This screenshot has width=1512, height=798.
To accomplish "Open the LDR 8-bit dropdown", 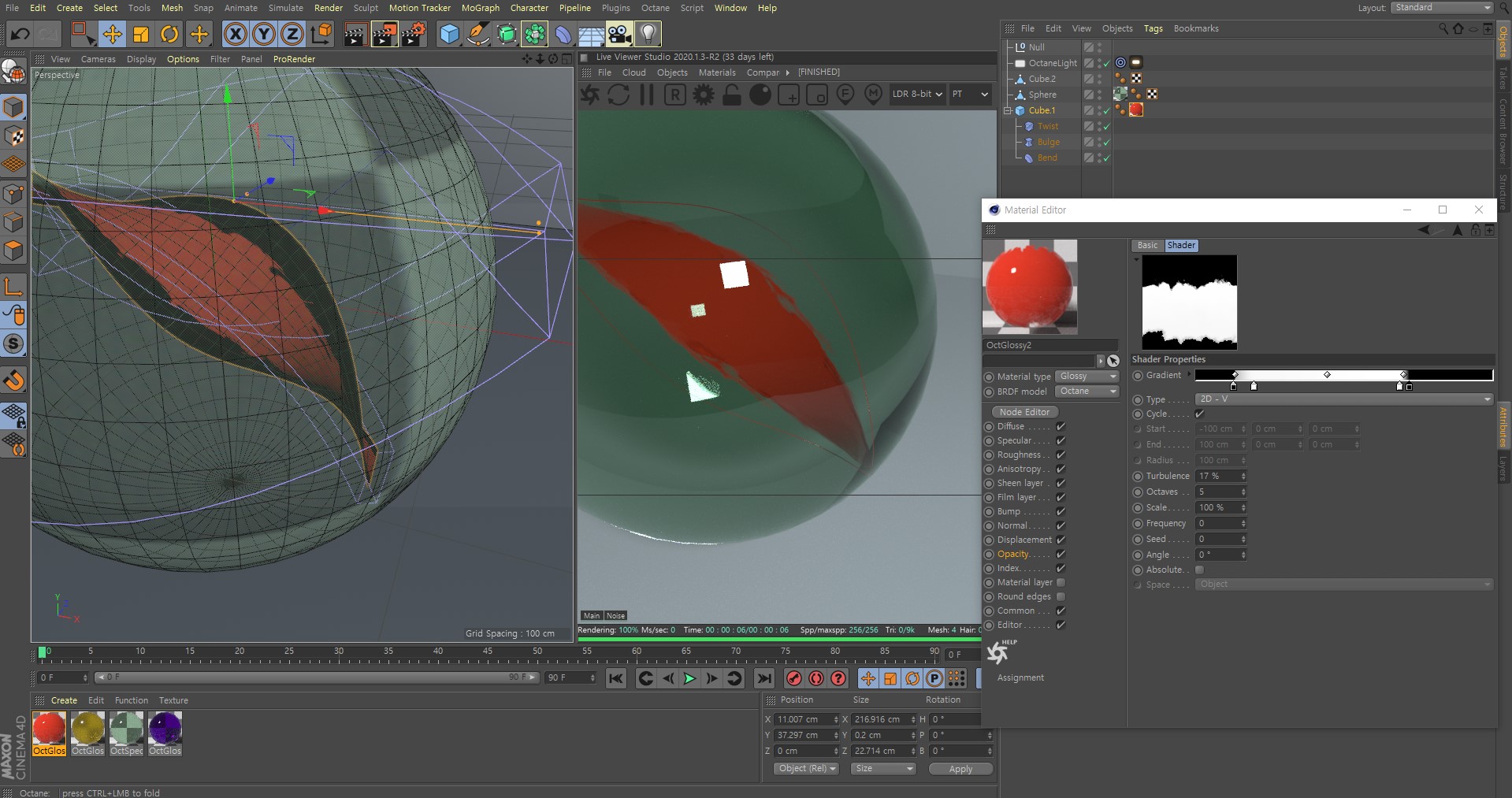I will [917, 94].
